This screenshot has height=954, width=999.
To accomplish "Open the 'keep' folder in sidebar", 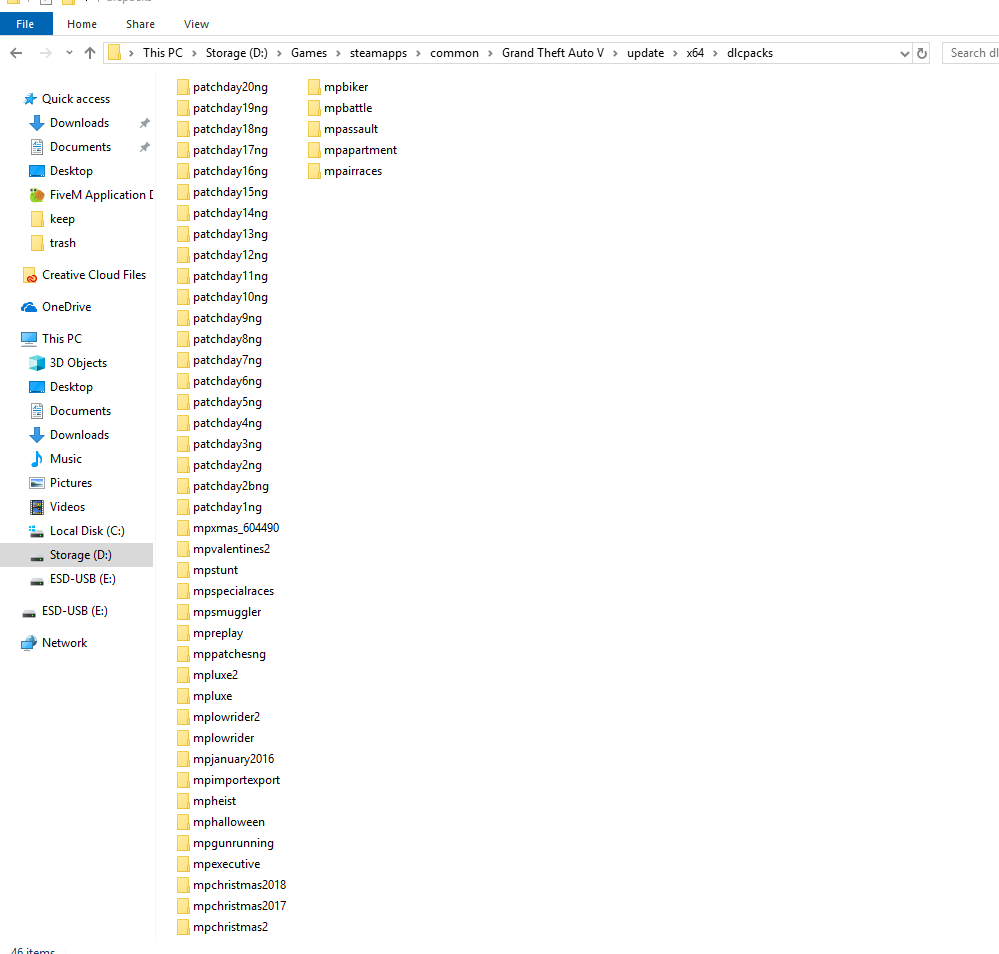I will [x=62, y=219].
